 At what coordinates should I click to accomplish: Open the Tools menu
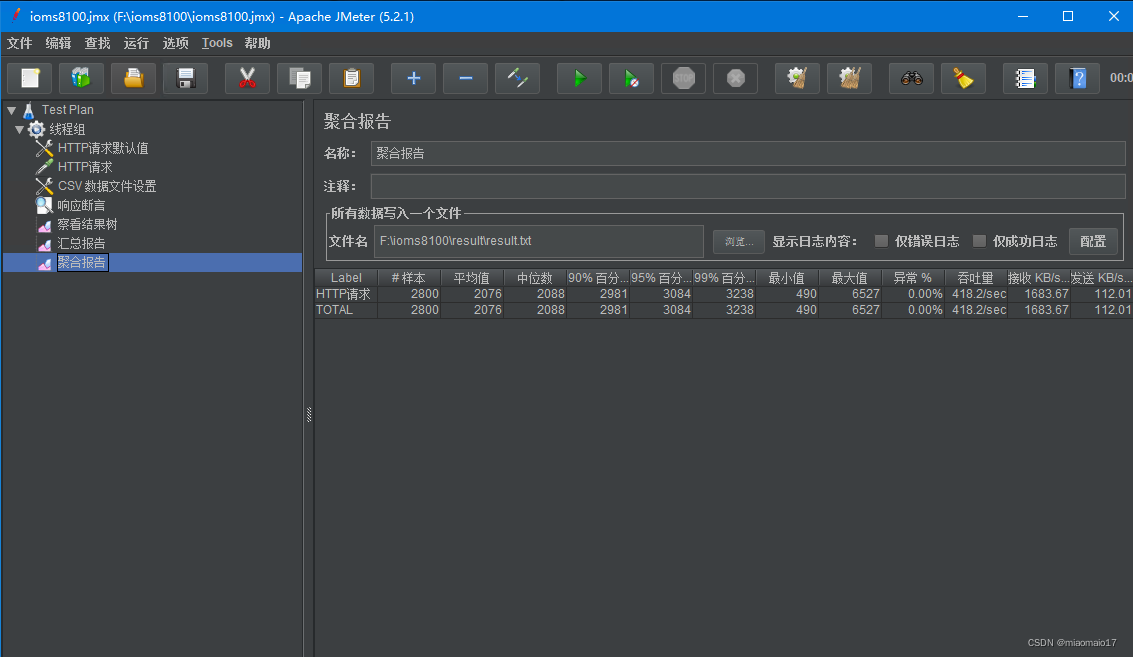tap(217, 43)
